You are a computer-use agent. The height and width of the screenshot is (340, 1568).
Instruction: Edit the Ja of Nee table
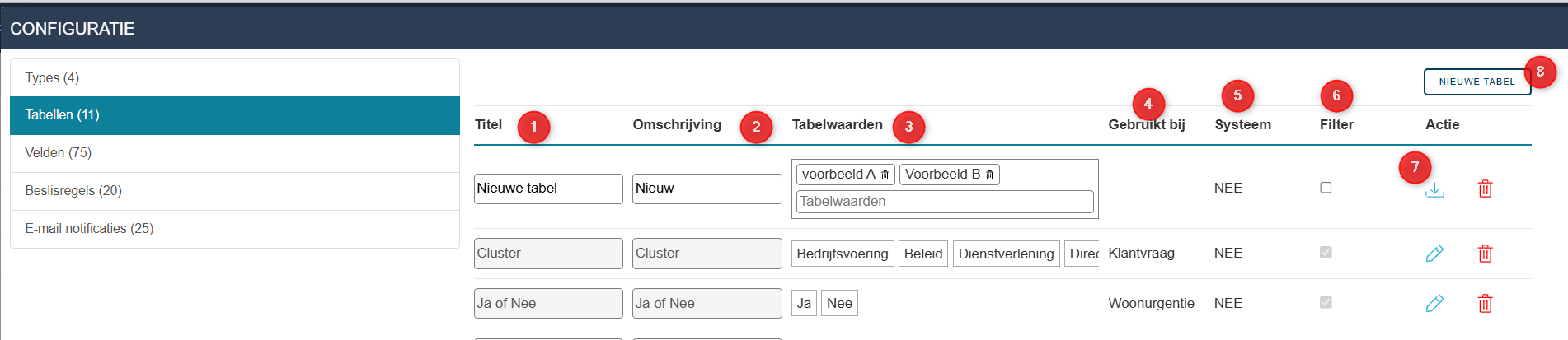(x=1434, y=304)
